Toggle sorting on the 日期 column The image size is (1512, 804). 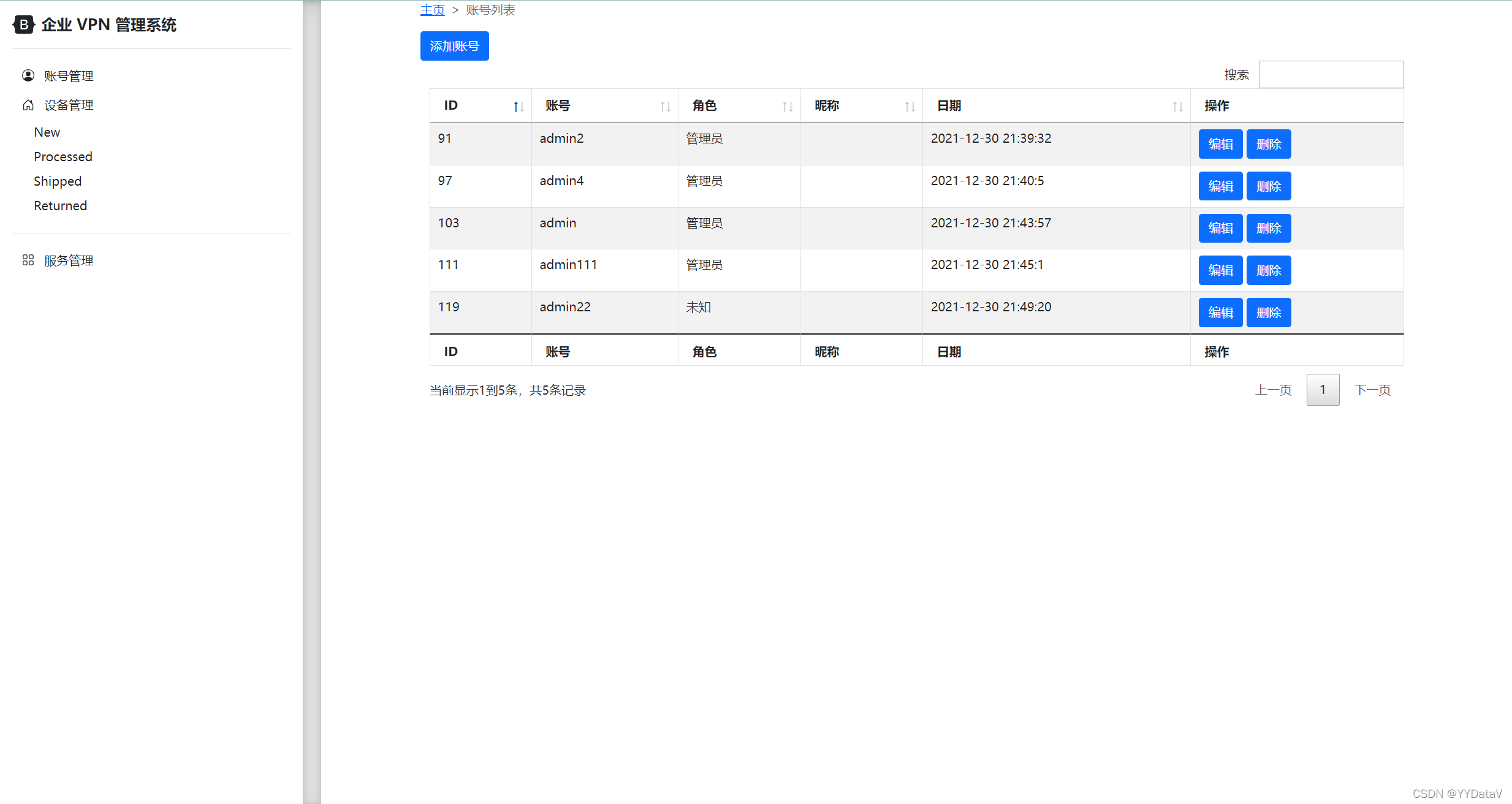coord(1178,105)
